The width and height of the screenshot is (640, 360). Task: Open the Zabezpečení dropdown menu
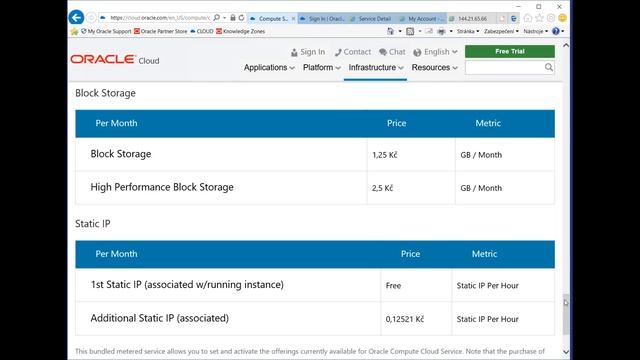501,31
